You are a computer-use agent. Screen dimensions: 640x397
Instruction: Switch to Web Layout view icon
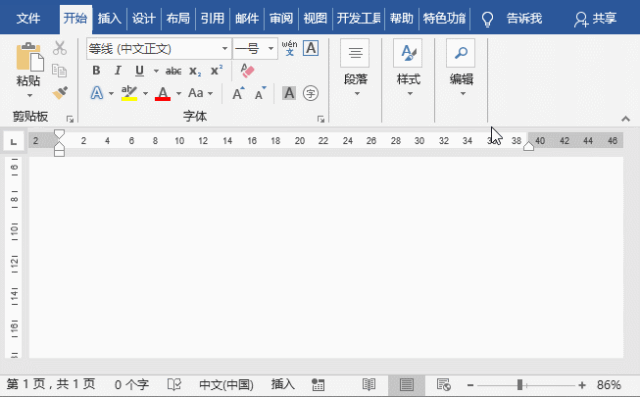[x=444, y=384]
